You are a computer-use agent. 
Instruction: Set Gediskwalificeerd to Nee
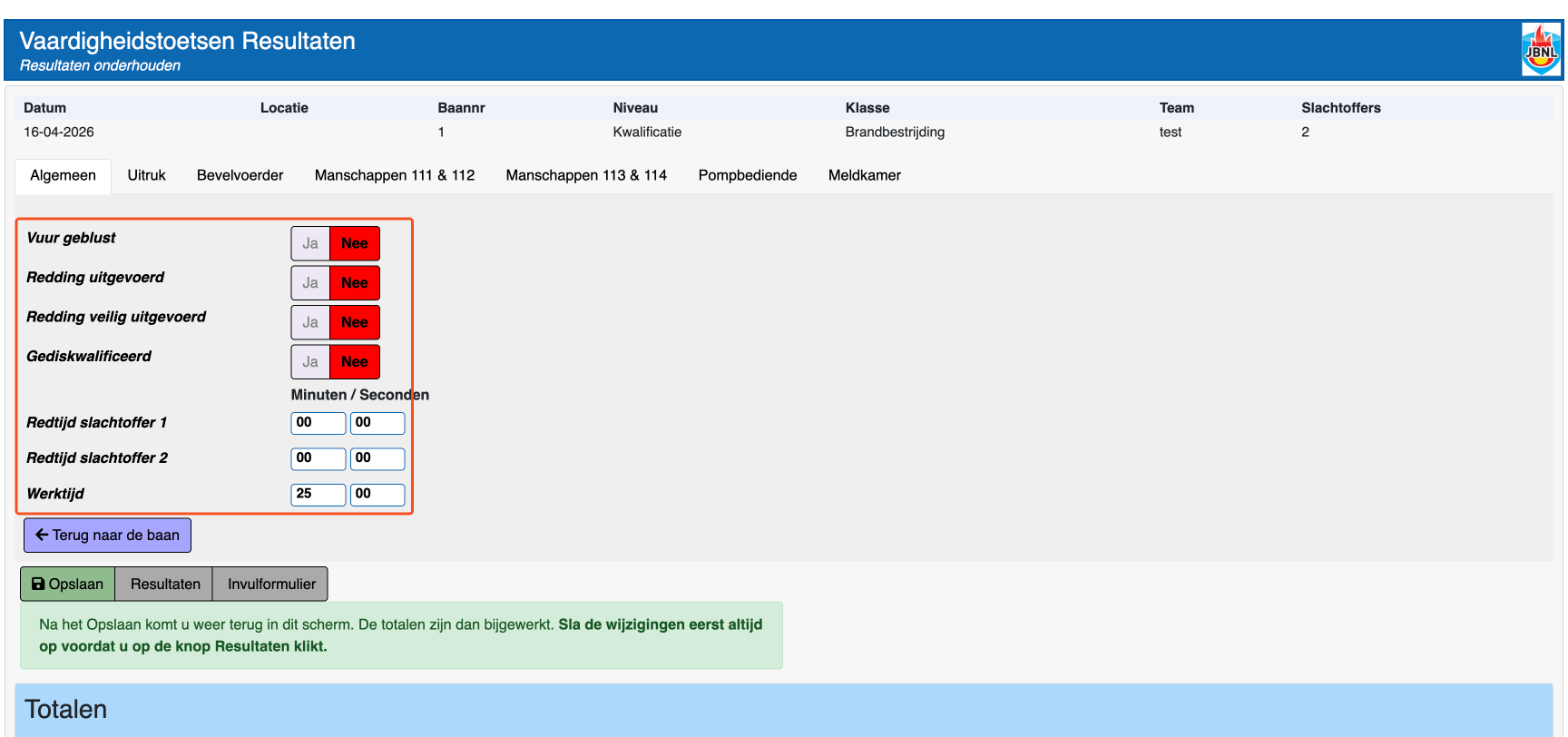point(355,362)
